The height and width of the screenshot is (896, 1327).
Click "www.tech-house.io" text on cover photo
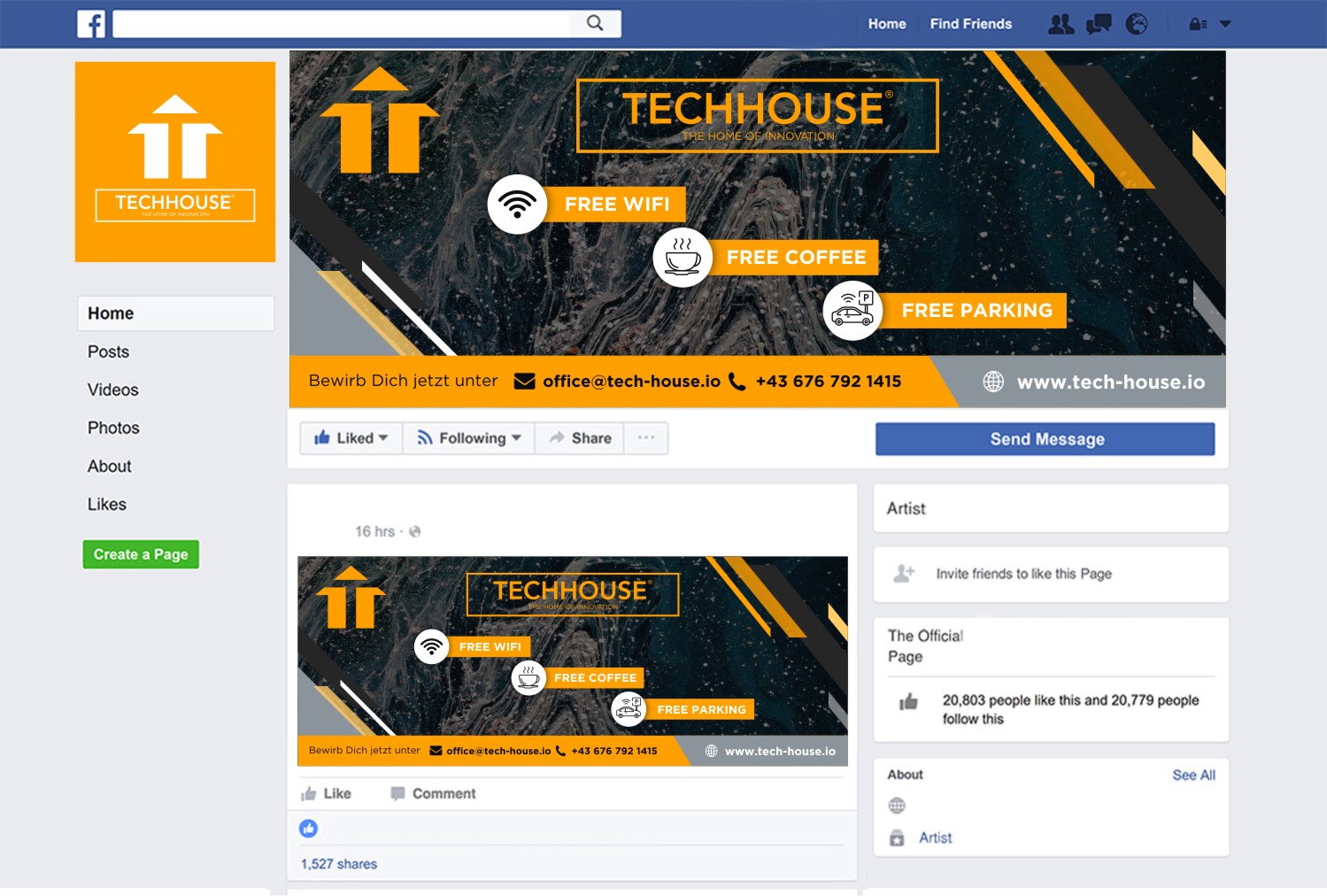click(1111, 382)
